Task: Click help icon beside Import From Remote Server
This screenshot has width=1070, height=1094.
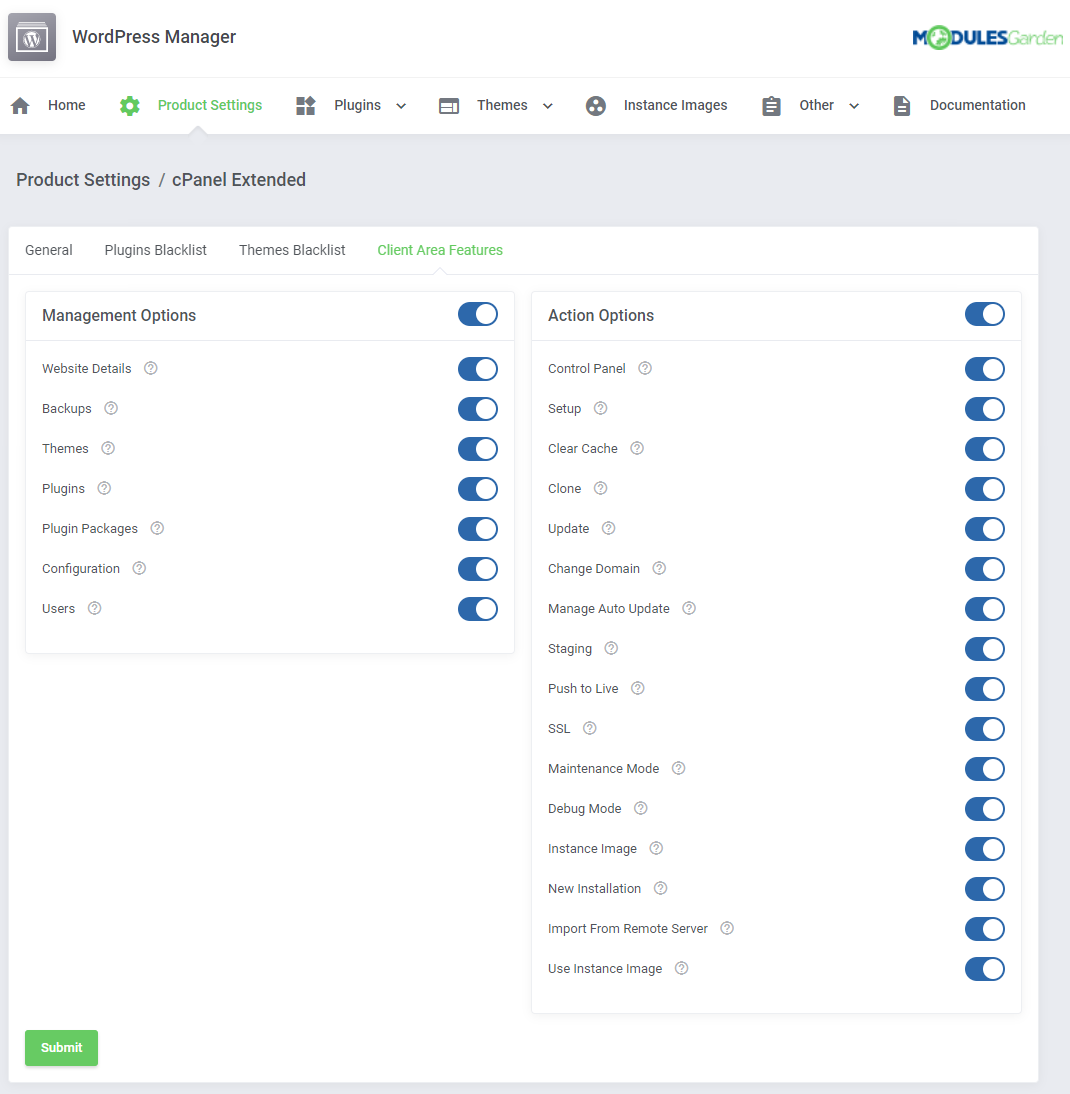Action: (727, 928)
